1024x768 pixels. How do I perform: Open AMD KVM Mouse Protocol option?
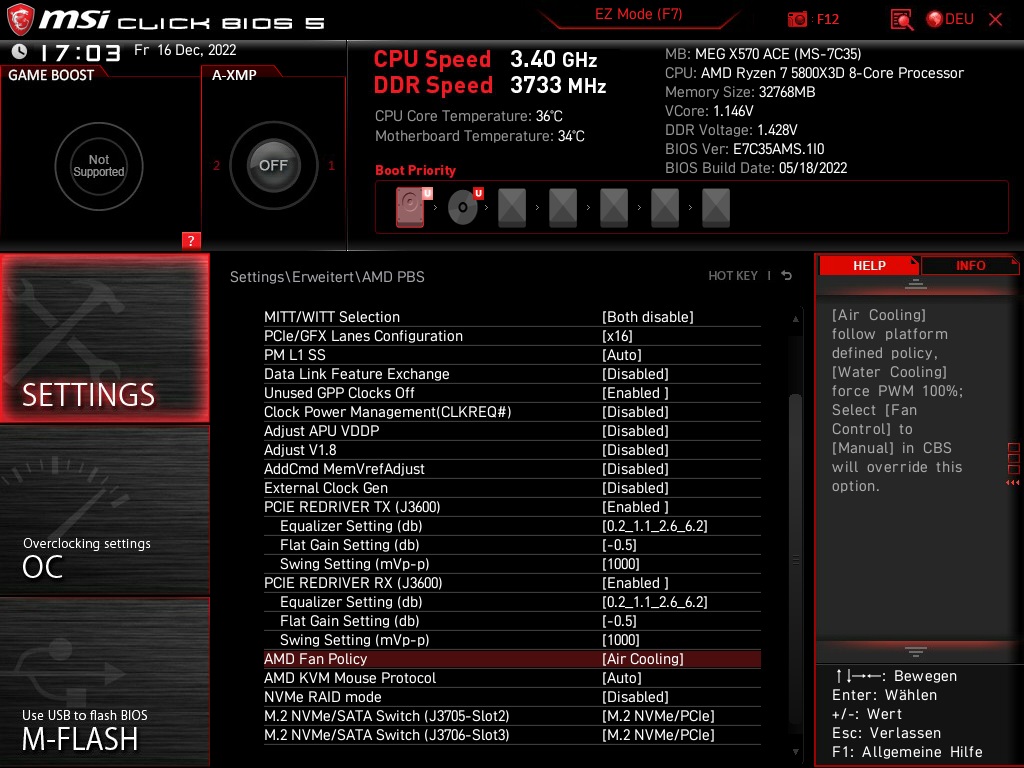coord(512,677)
